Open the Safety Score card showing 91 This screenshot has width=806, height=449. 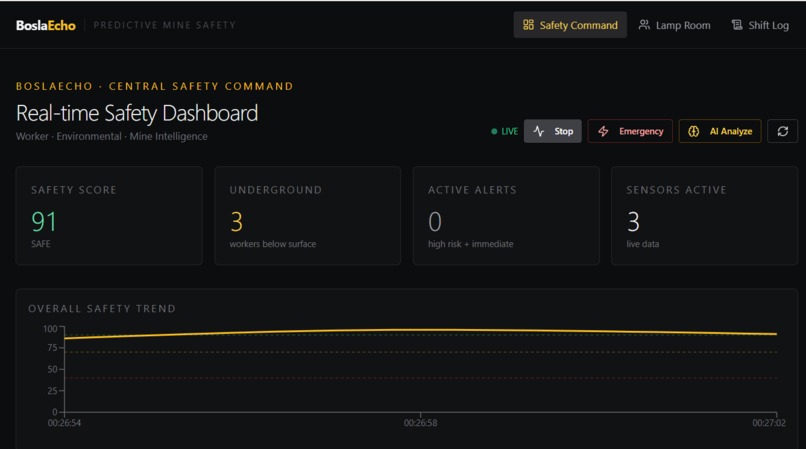pos(109,215)
